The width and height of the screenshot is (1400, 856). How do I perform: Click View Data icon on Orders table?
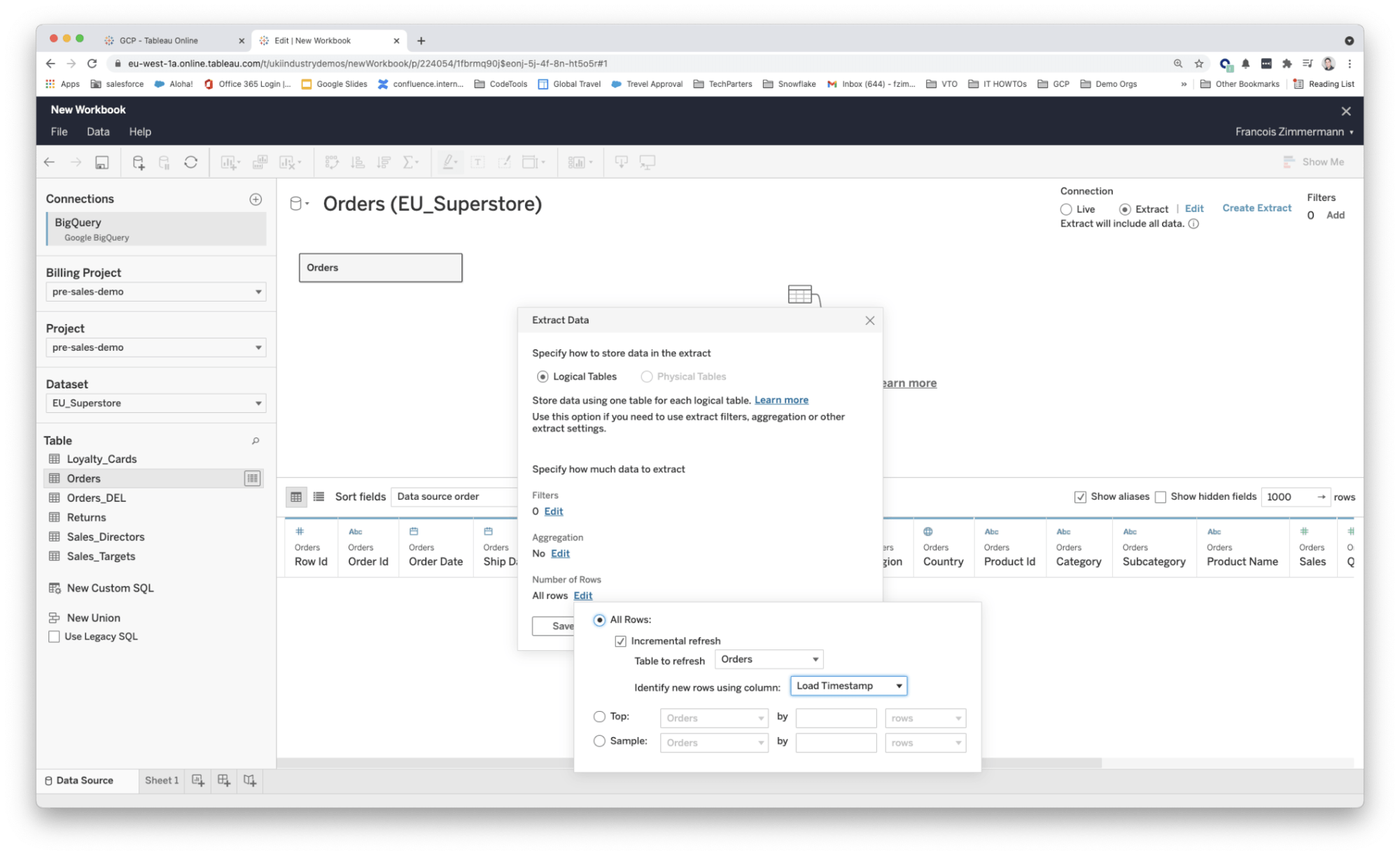(x=252, y=479)
